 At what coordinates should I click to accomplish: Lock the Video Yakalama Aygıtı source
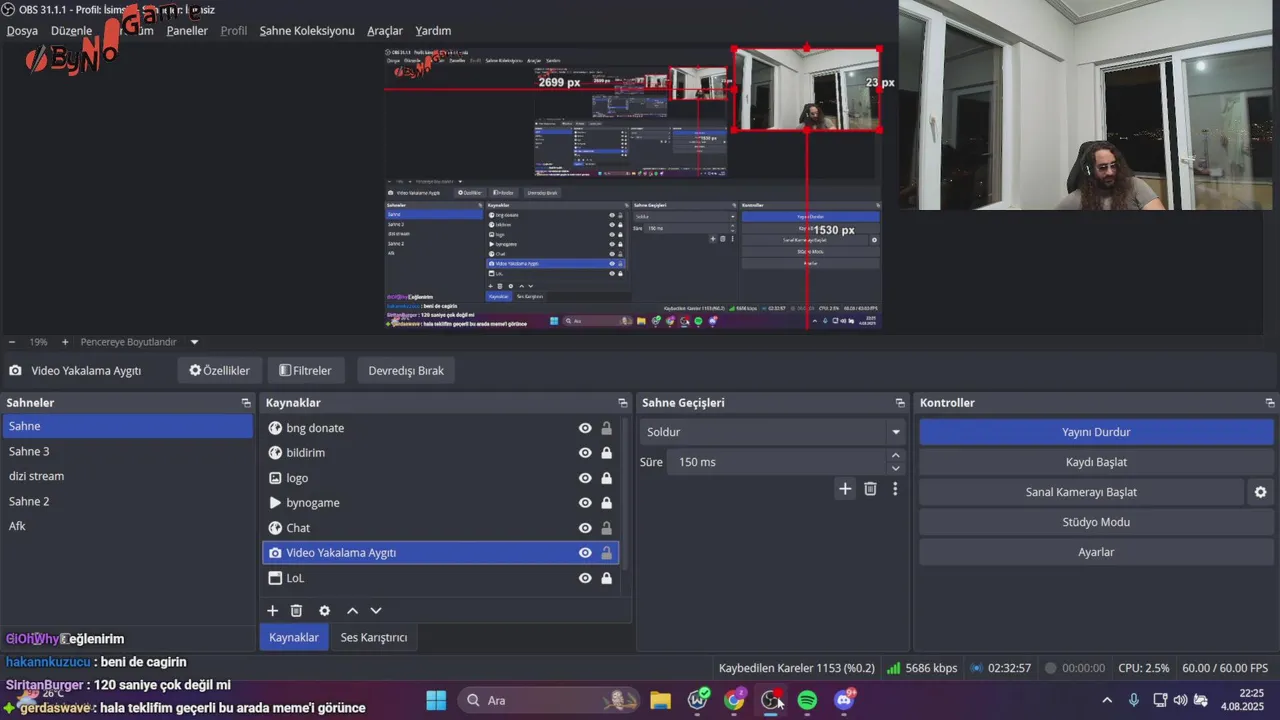(606, 553)
